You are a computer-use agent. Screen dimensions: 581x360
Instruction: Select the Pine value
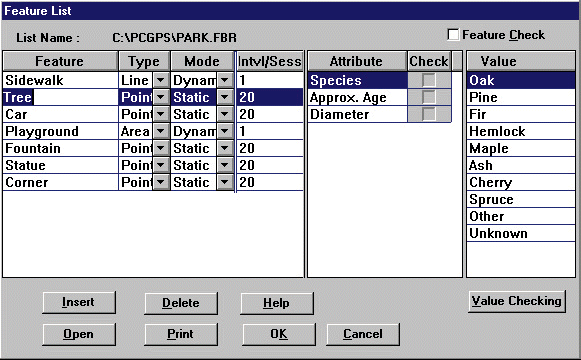(x=521, y=97)
